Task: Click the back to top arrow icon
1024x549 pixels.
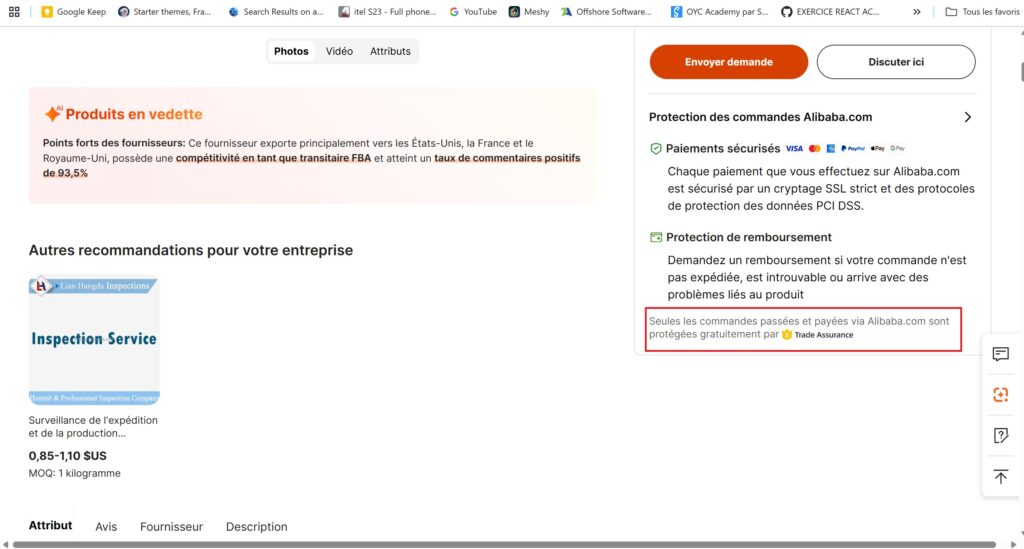Action: pos(1000,477)
